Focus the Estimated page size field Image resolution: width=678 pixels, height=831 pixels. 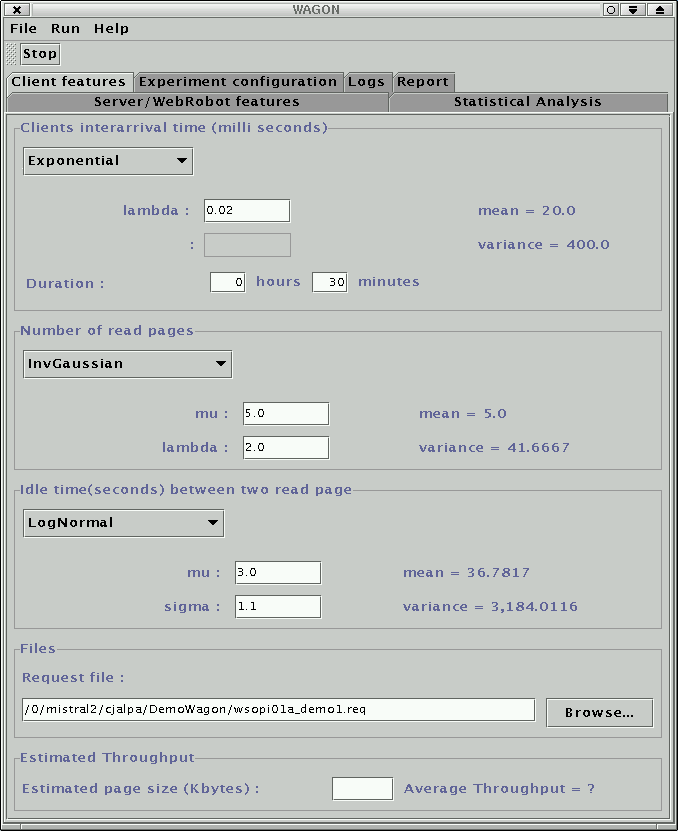pos(362,789)
